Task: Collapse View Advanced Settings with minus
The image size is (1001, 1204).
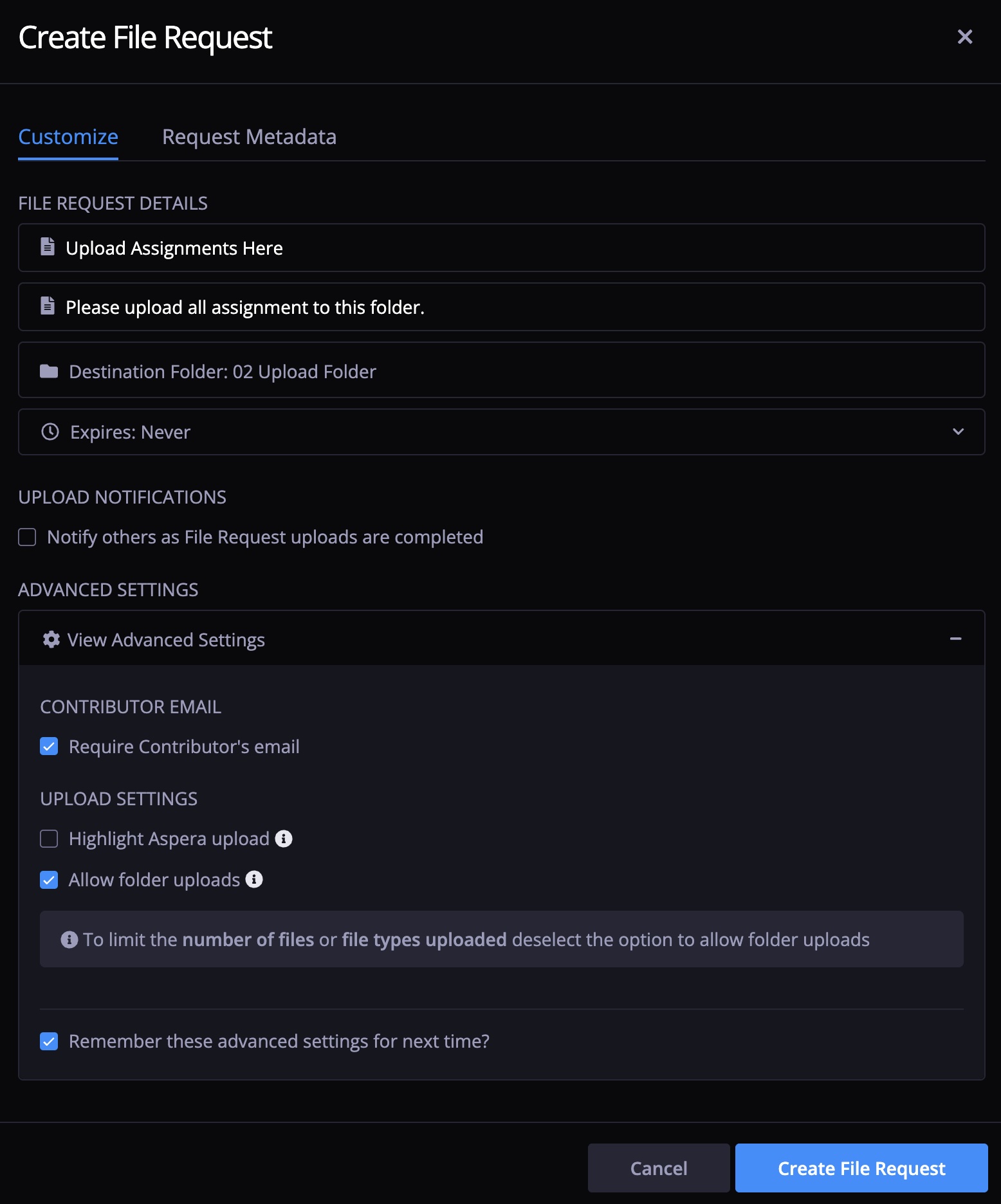Action: (955, 639)
